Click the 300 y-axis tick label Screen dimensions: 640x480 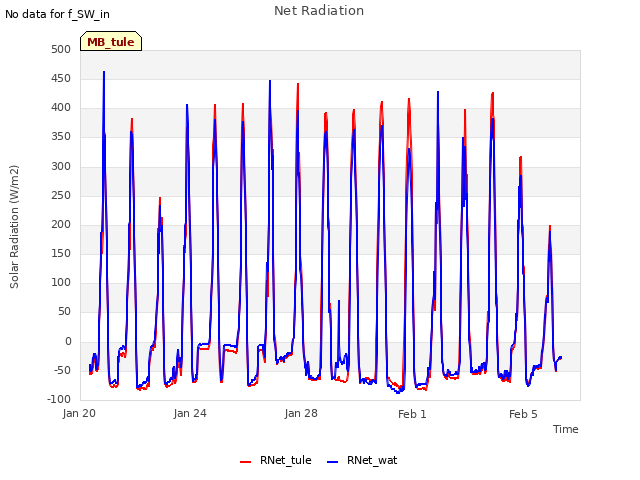click(61, 166)
